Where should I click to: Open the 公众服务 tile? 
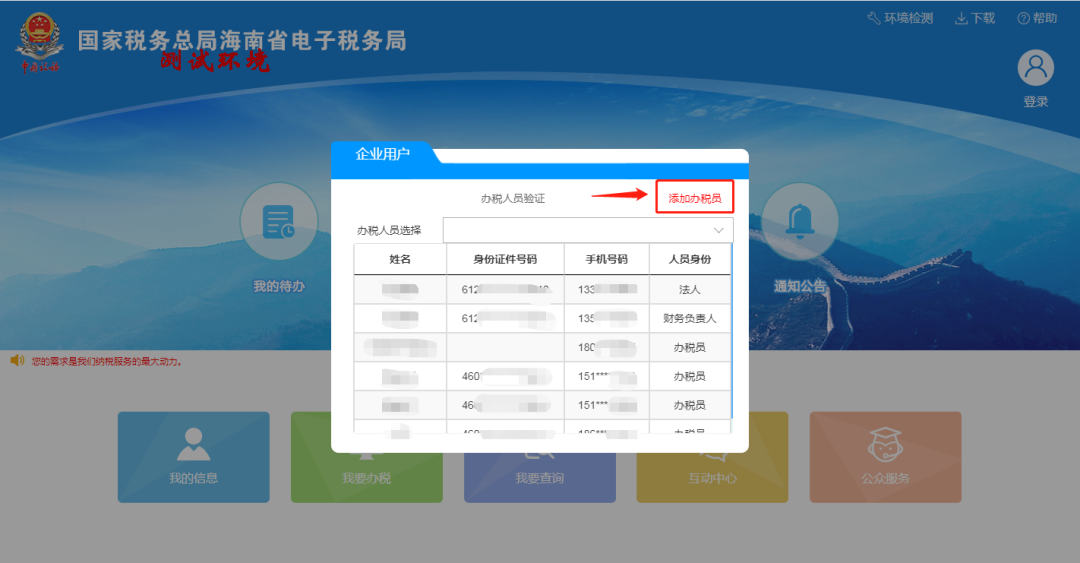885,457
